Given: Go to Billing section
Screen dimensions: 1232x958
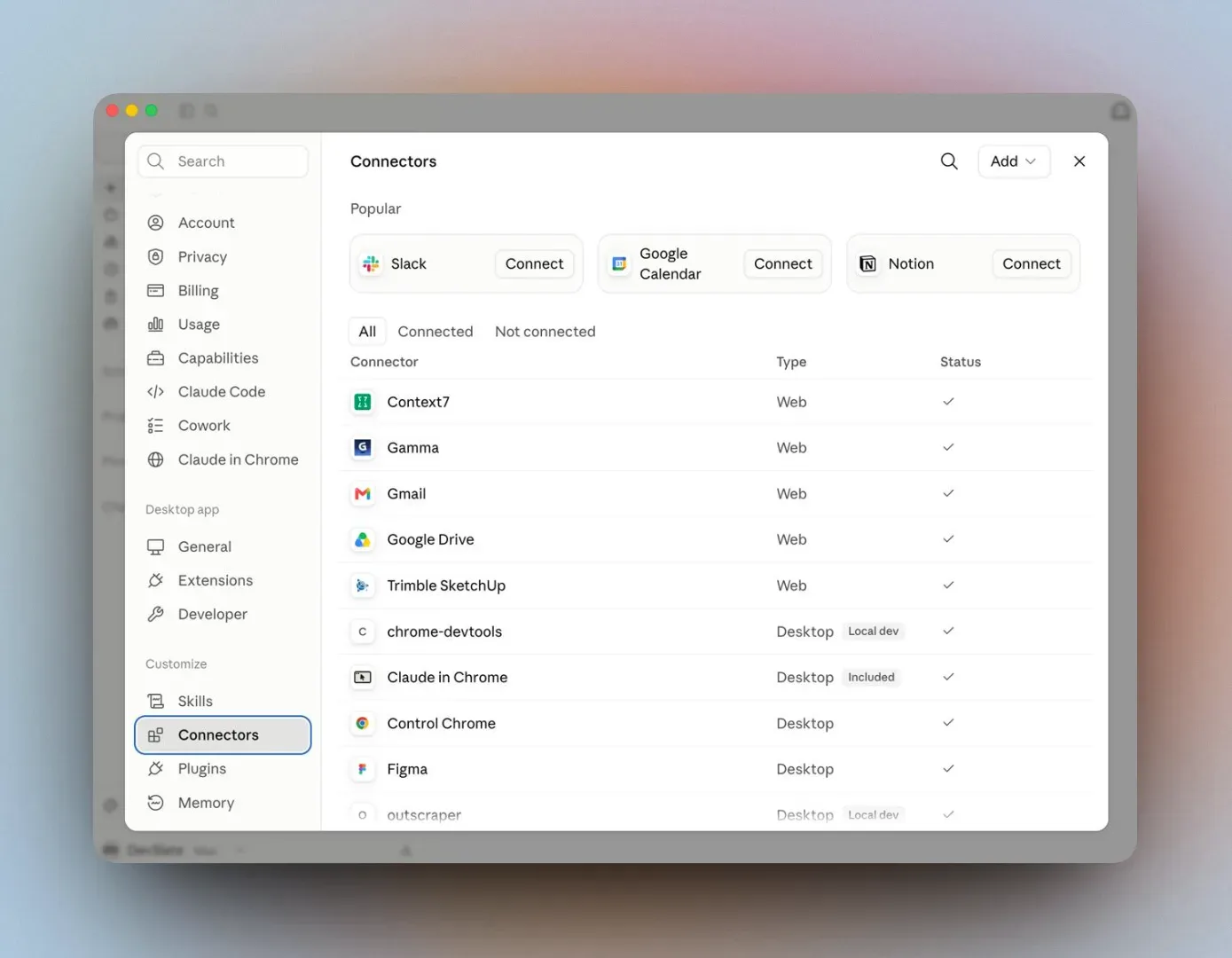Looking at the screenshot, I should coord(224,290).
